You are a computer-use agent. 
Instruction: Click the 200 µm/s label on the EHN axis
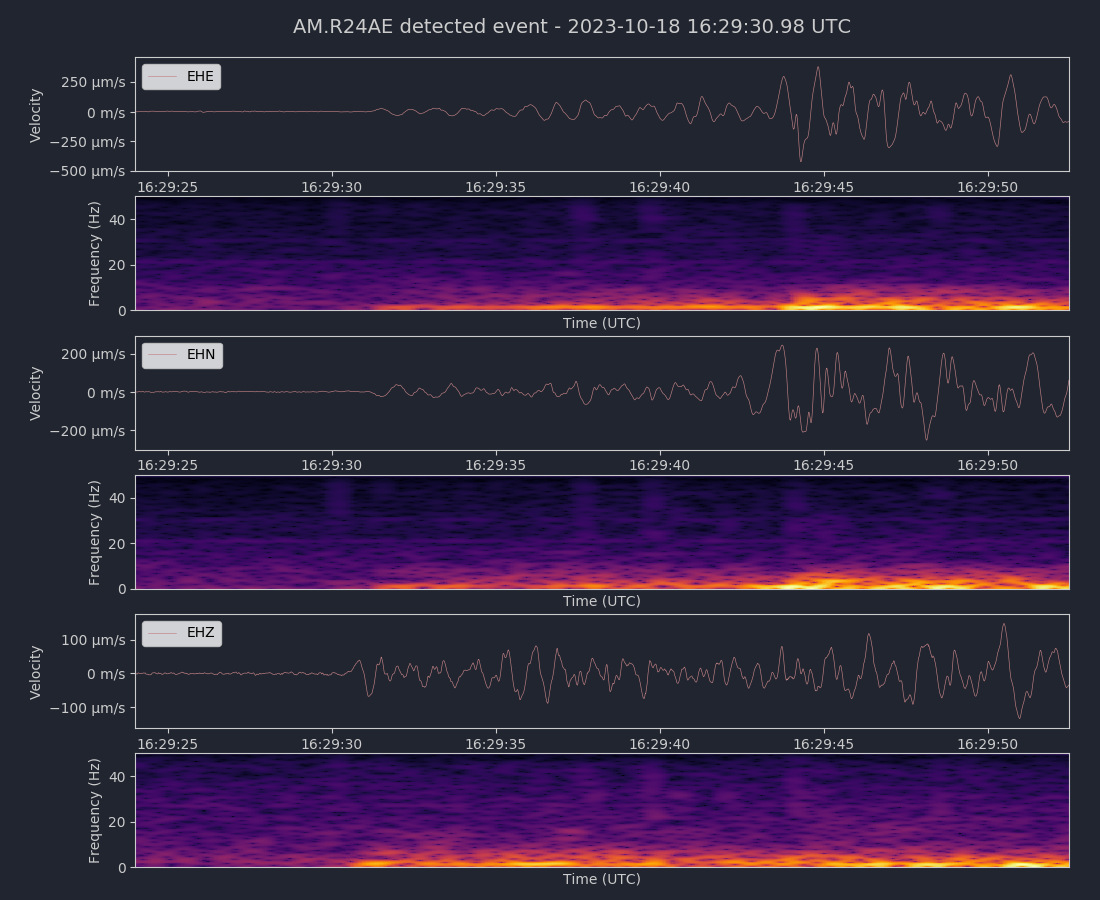[x=93, y=354]
